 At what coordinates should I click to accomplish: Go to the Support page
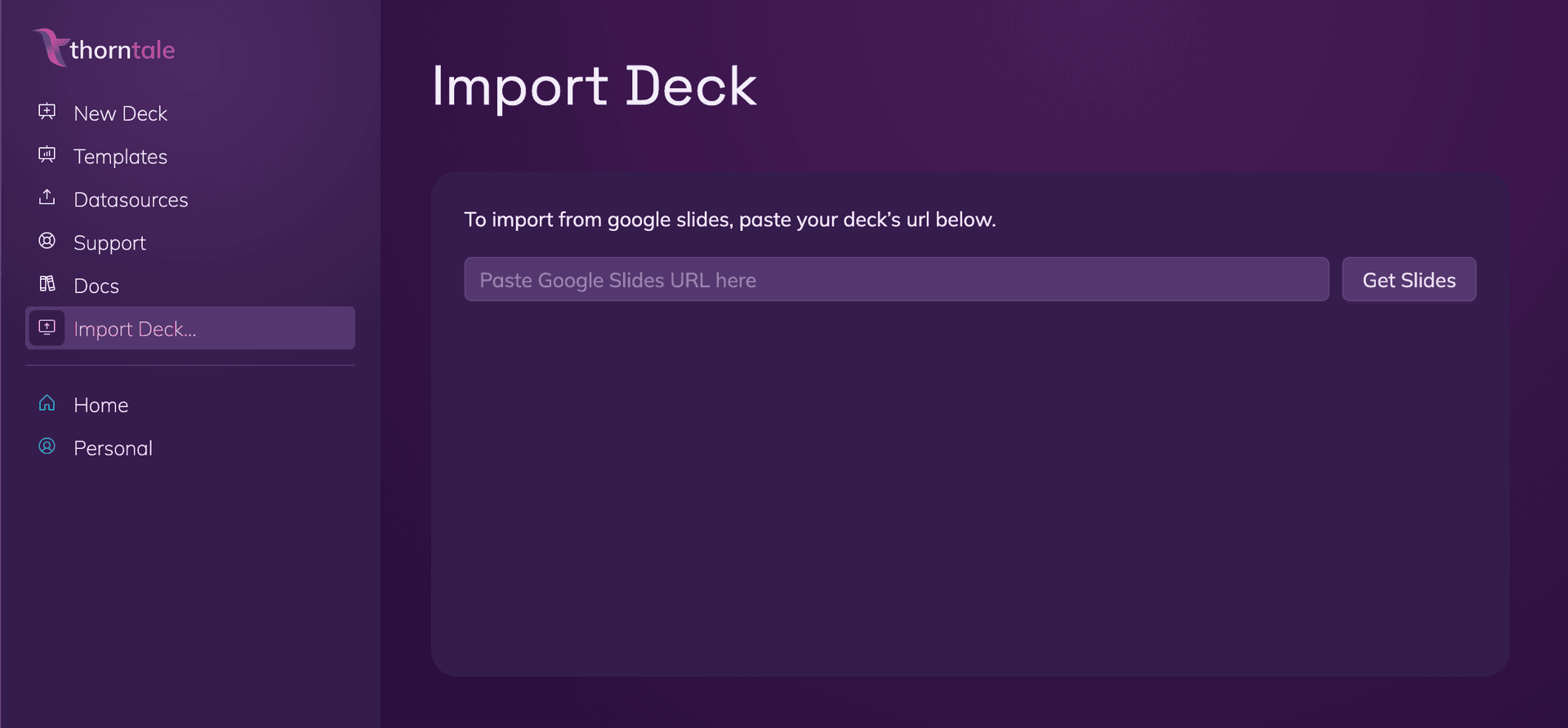coord(109,242)
